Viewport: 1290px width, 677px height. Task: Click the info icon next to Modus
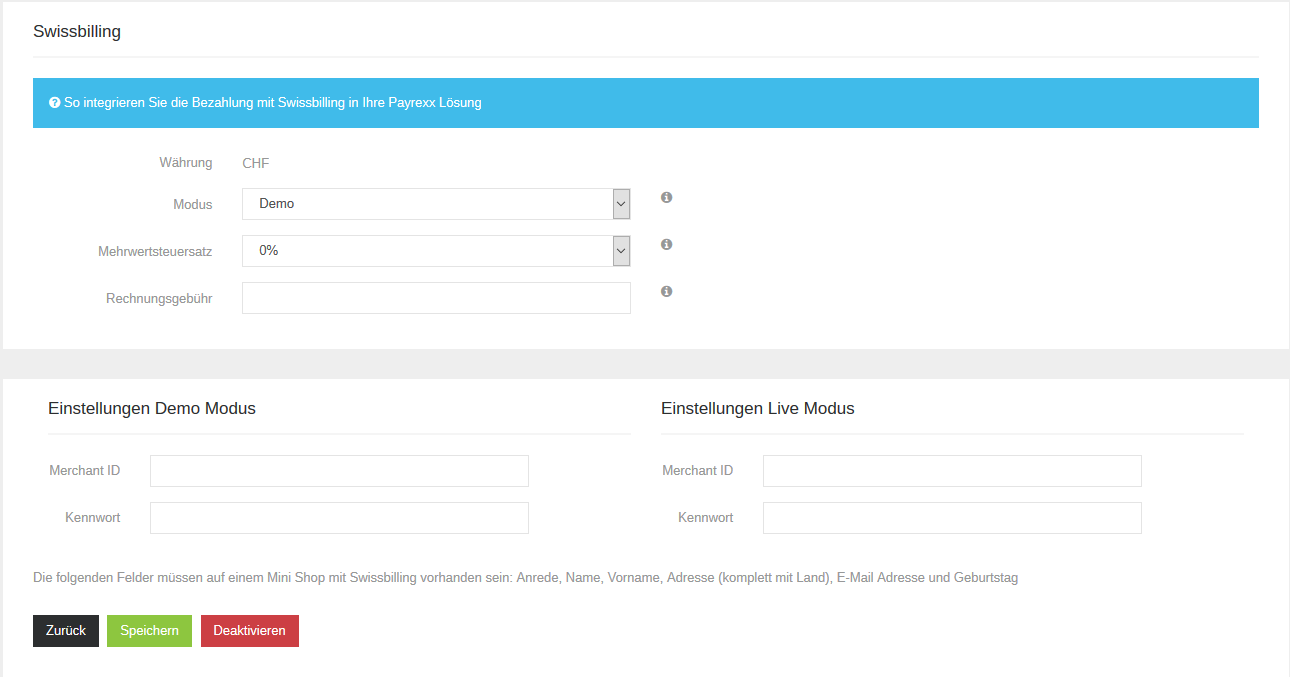pyautogui.click(x=666, y=197)
